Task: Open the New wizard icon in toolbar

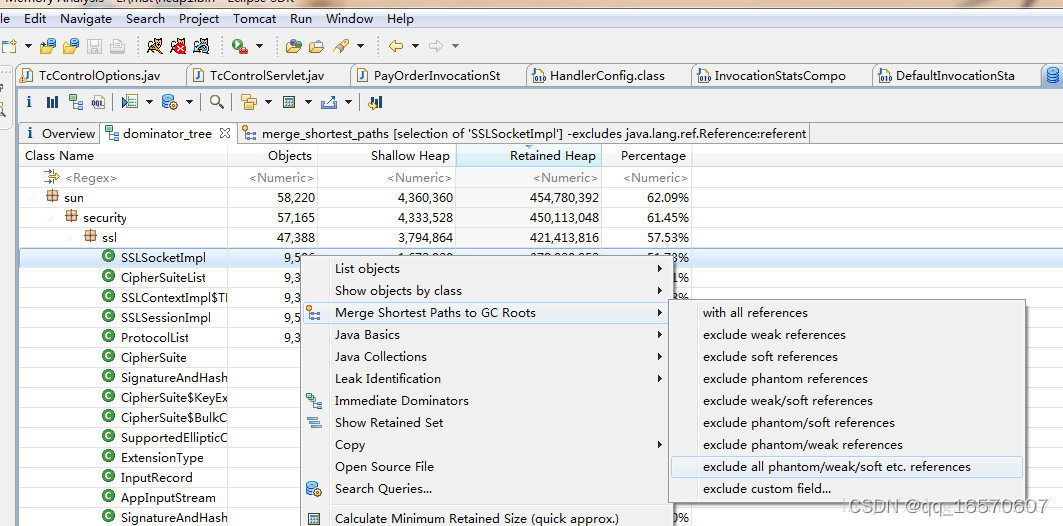Action: (x=8, y=46)
